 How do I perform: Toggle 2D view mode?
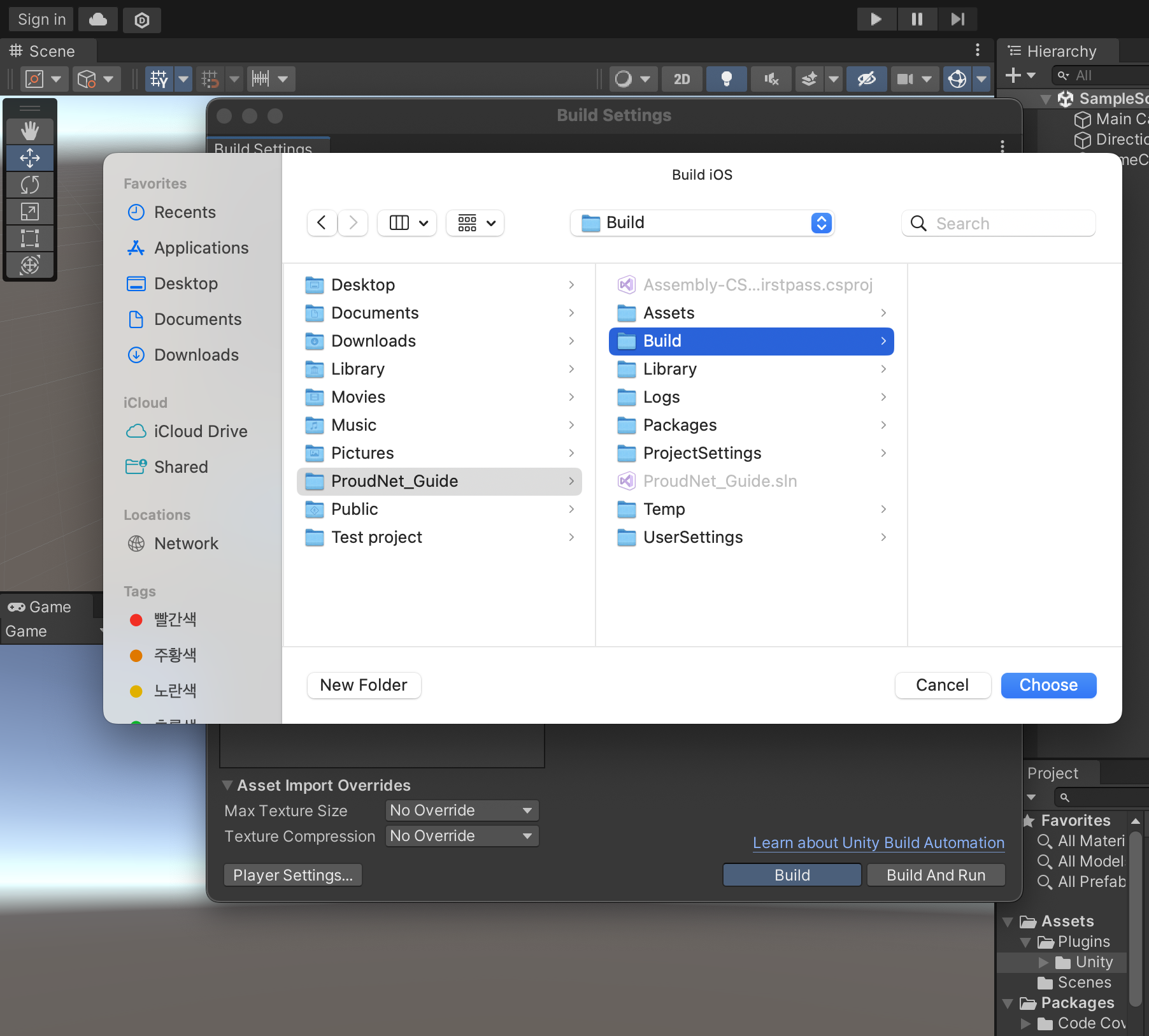pyautogui.click(x=682, y=79)
